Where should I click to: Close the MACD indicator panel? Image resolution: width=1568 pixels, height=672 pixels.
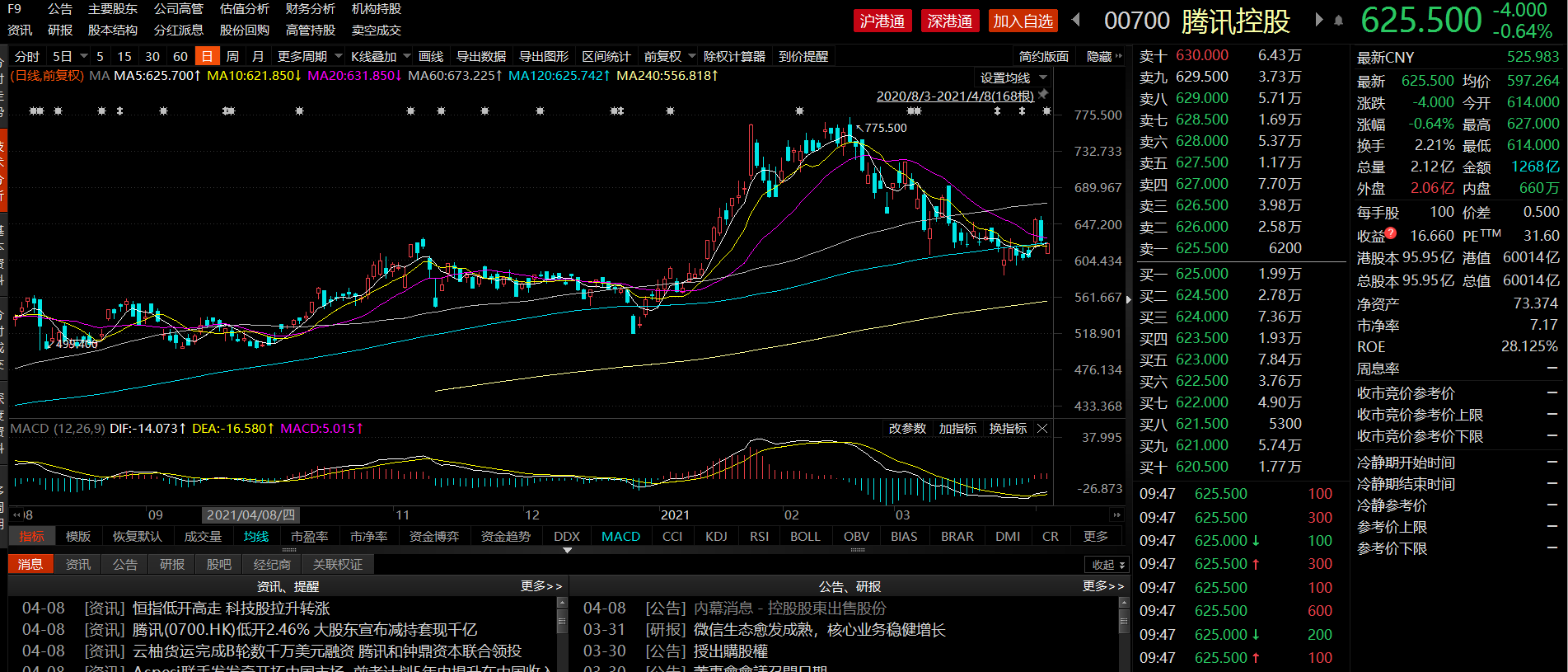click(x=1042, y=429)
